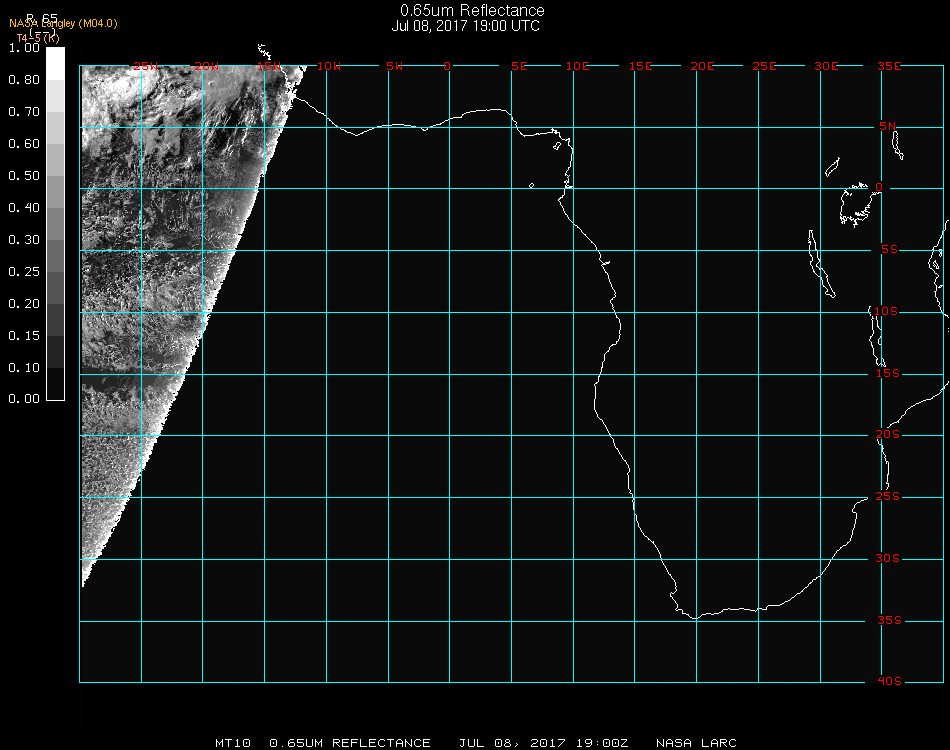Click the colorbar value '0.15'
This screenshot has height=750, width=950.
pyautogui.click(x=24, y=336)
